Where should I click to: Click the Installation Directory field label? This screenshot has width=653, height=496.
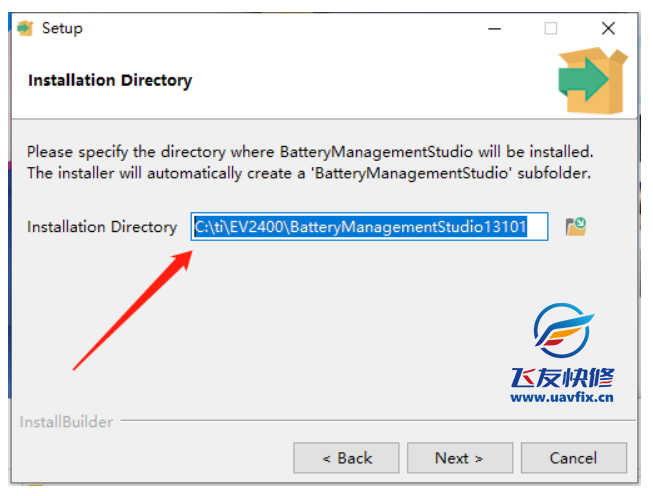pos(101,227)
